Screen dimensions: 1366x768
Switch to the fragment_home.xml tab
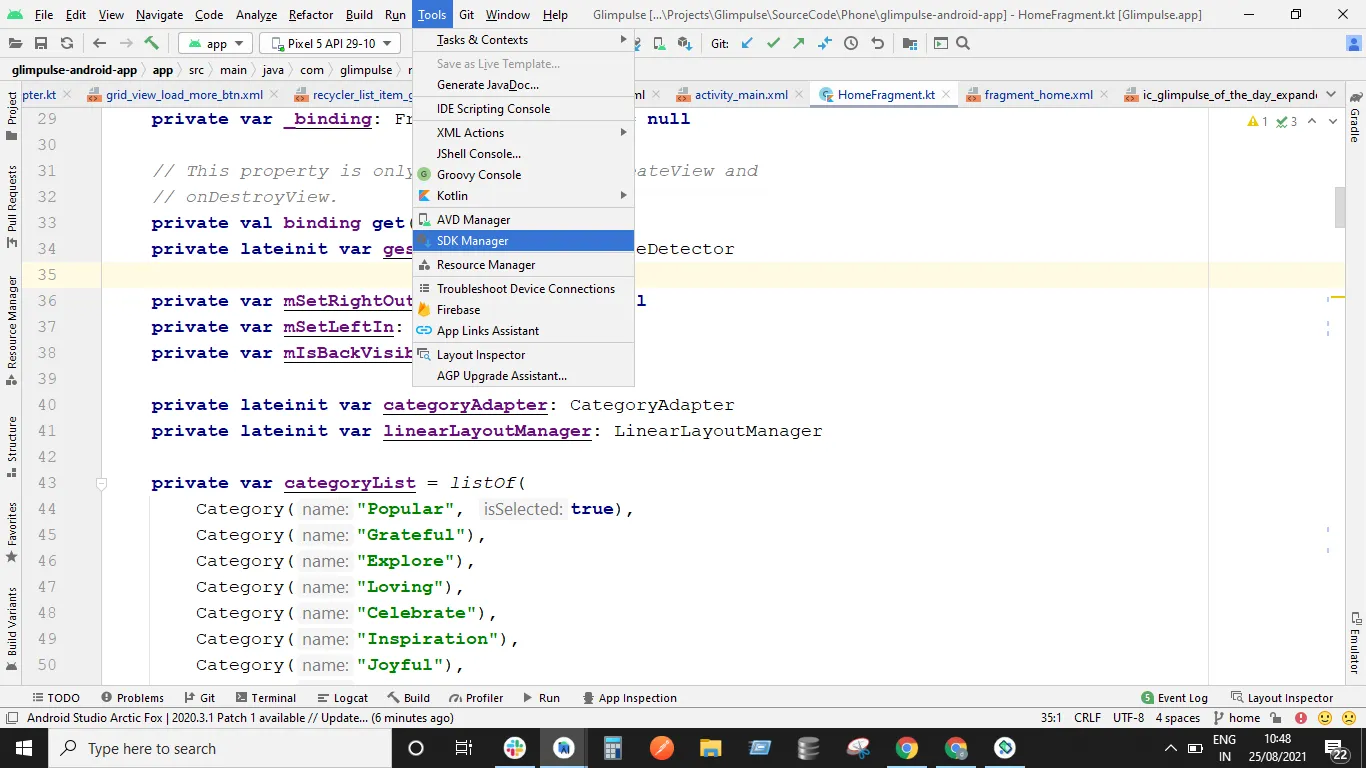click(x=1037, y=95)
